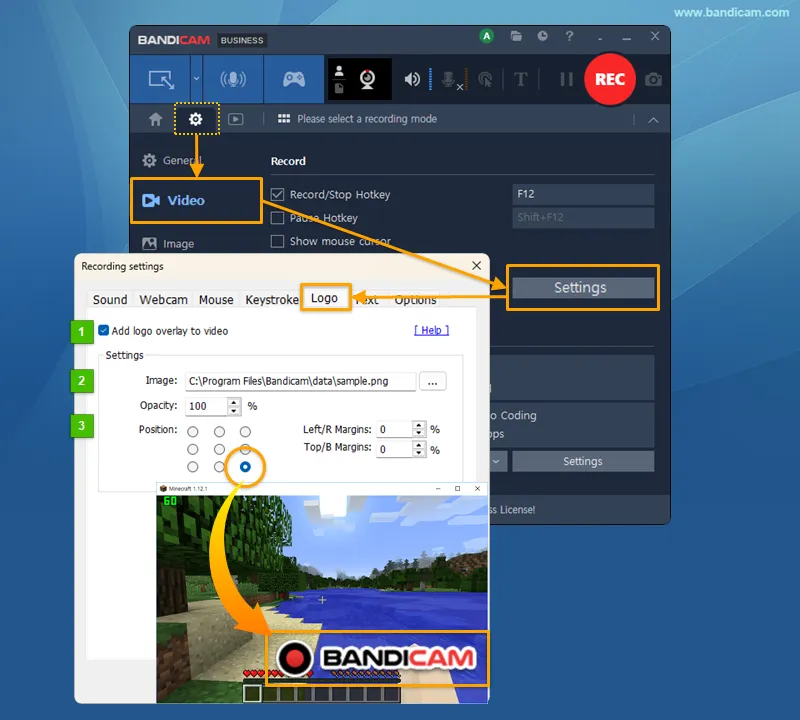
Task: Open scheduled recording clock icon
Action: [x=542, y=36]
